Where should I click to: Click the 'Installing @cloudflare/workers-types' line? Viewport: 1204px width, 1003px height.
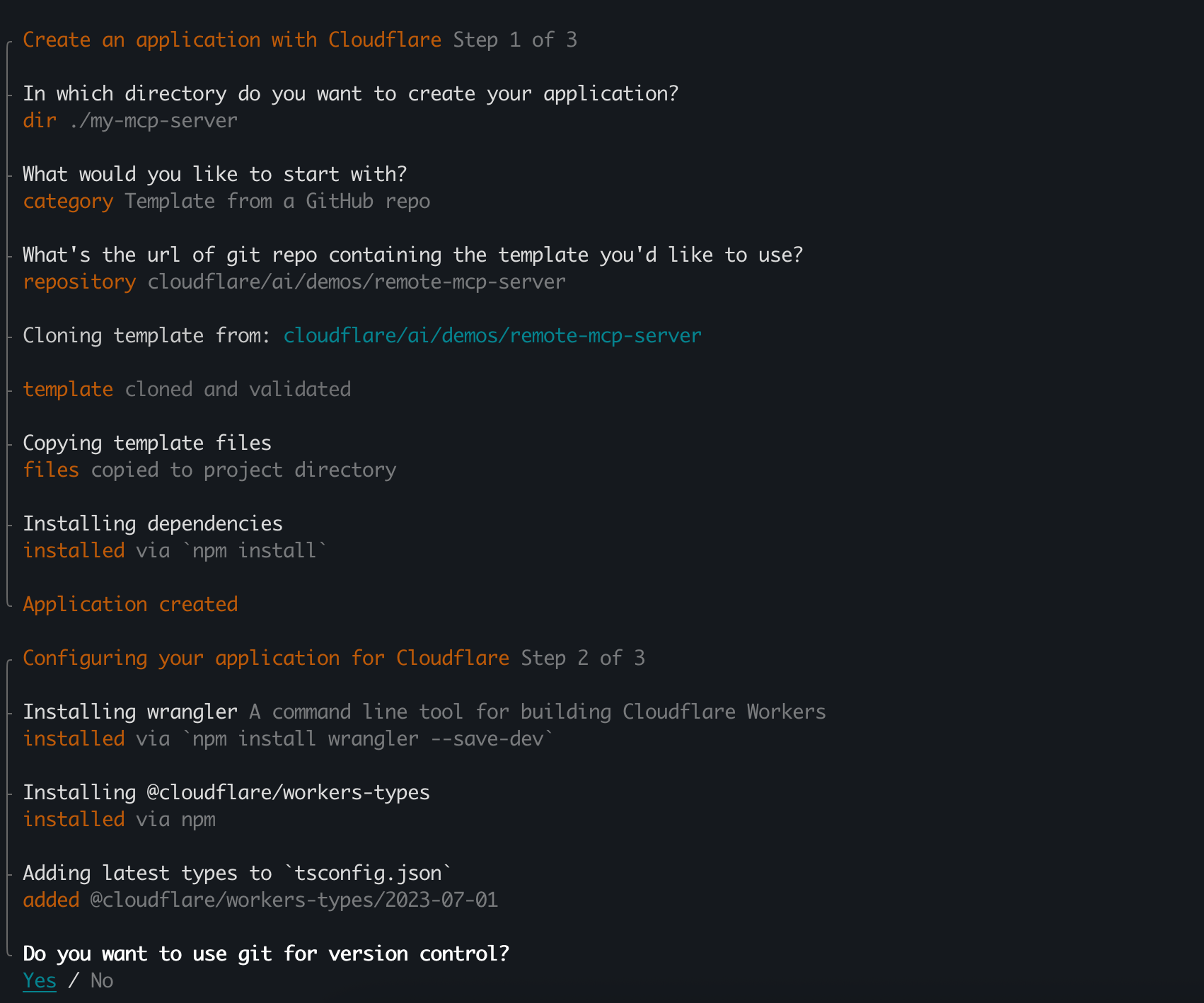[226, 792]
